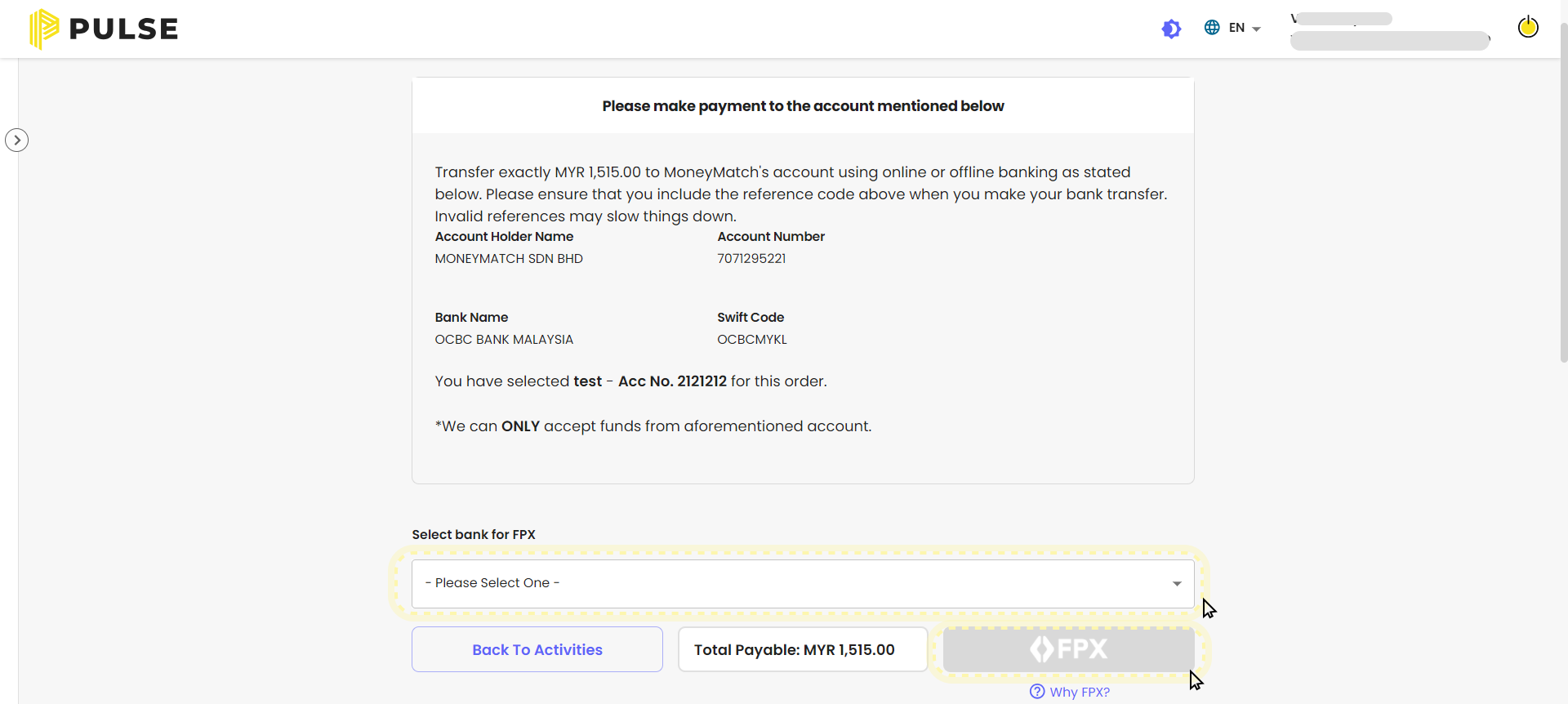1568x704 pixels.
Task: Click Back To Activities button
Action: (537, 649)
